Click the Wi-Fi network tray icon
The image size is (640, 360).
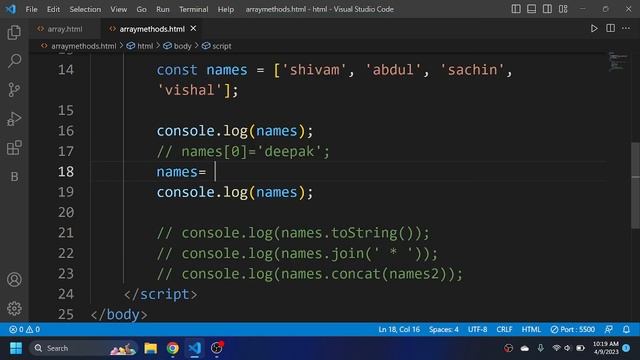(556, 348)
